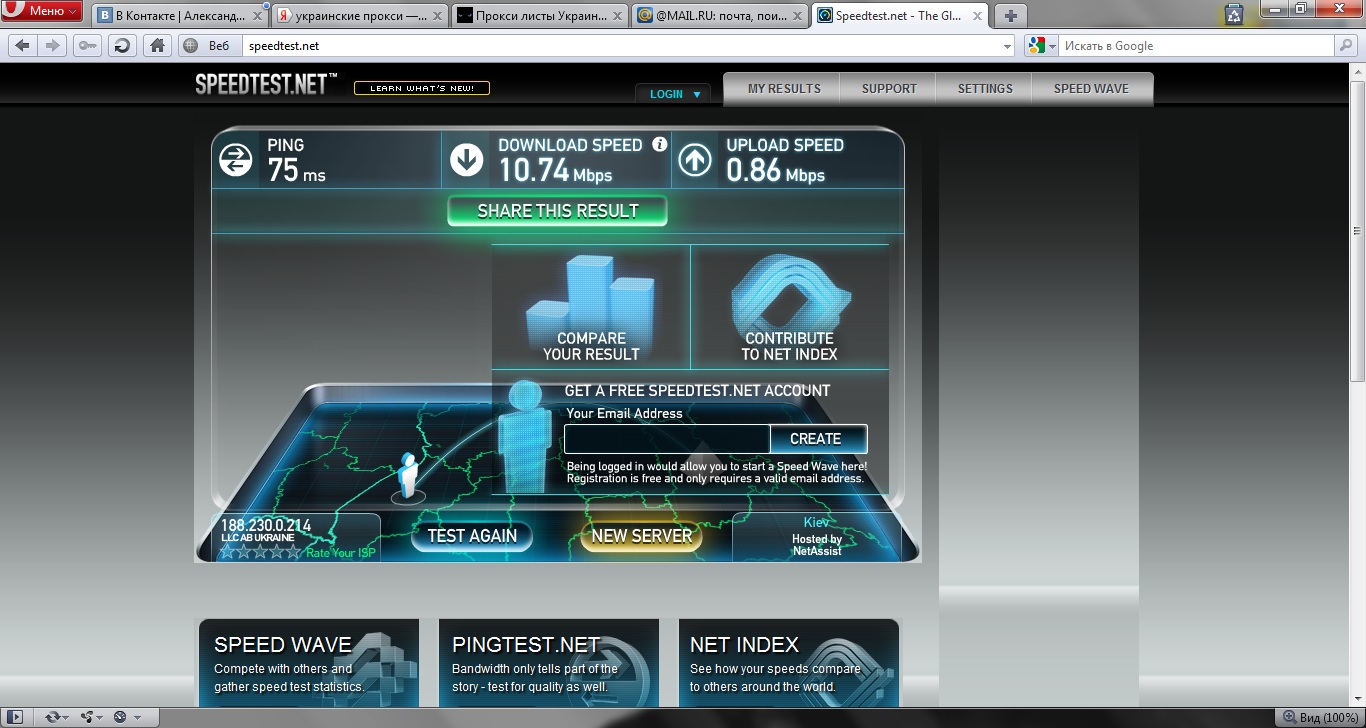Click the Opera Turbo gauge icon
Screen dimensions: 1366x728
120,717
